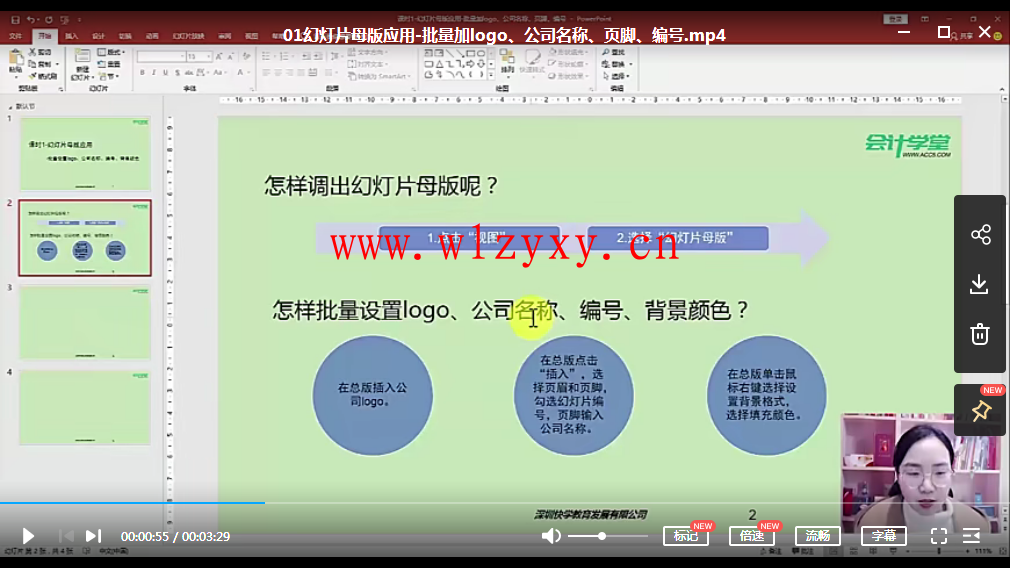Toggle italic formatting I

pos(153,73)
